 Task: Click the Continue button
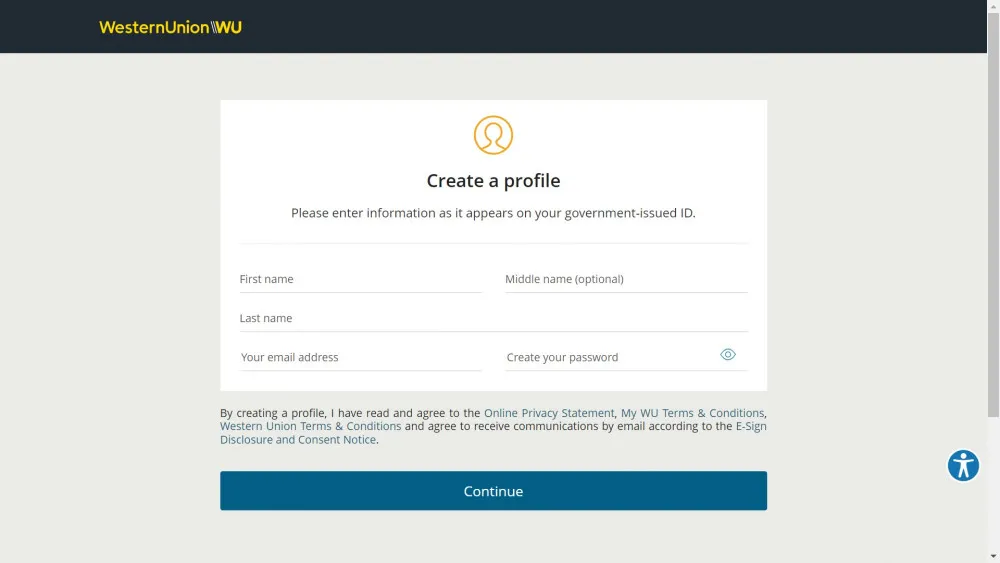click(494, 491)
